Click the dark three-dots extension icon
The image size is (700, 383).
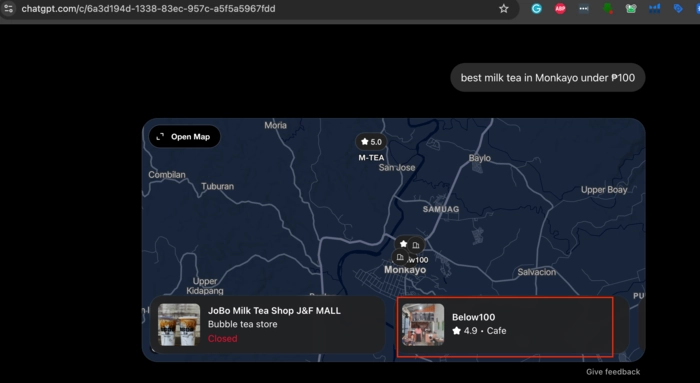tap(583, 8)
